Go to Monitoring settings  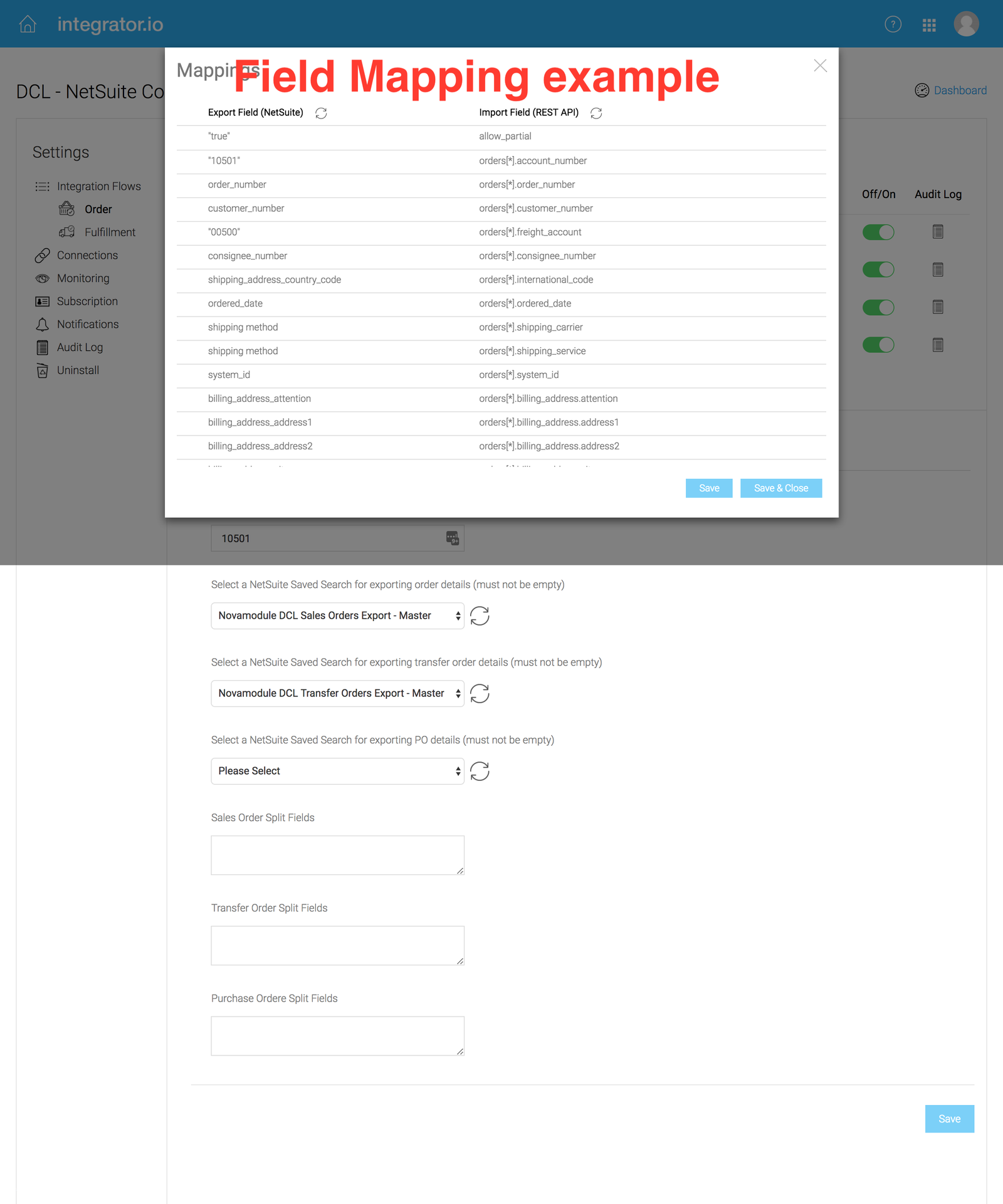point(83,278)
